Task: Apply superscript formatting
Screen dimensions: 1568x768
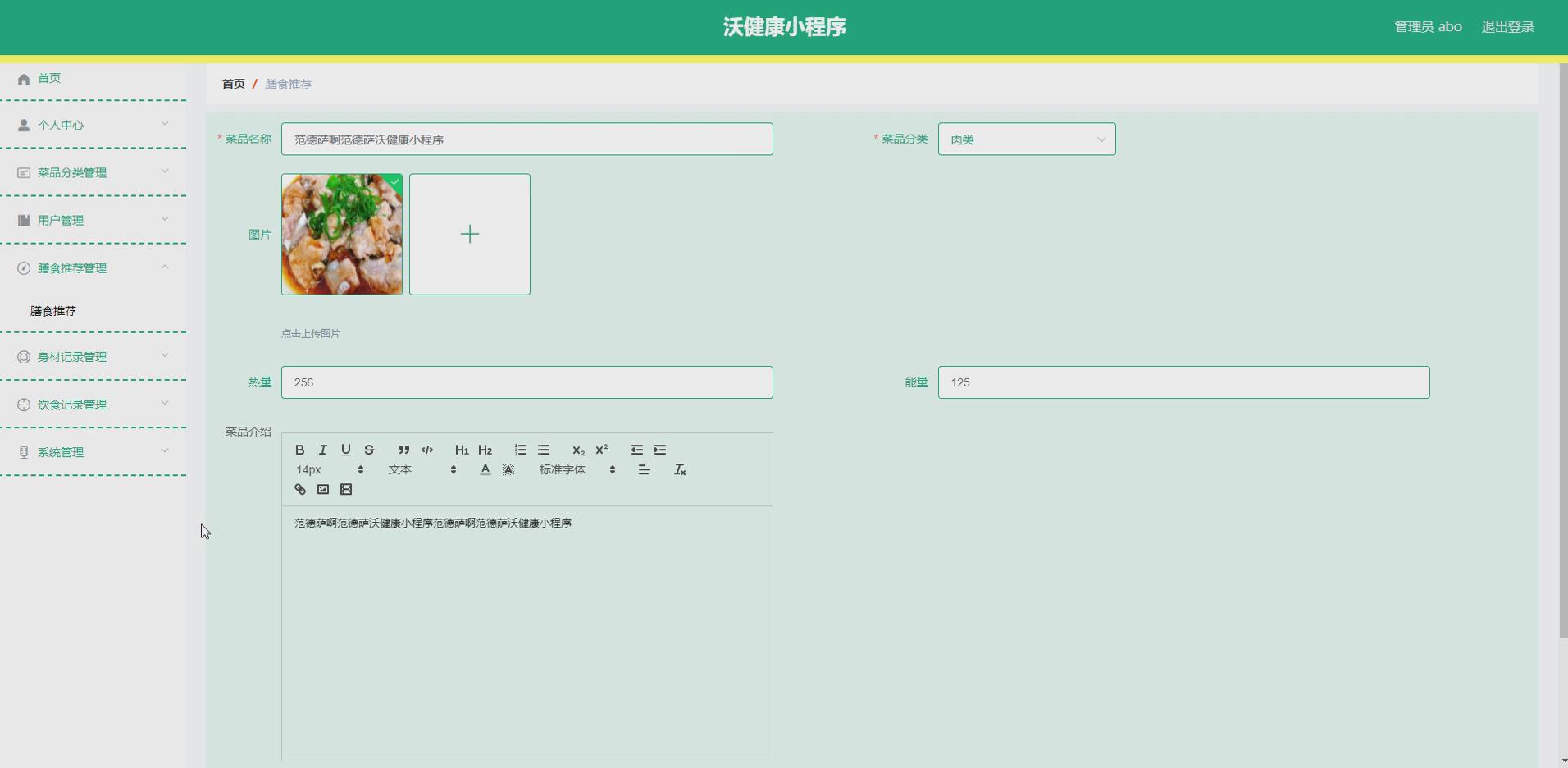Action: [x=601, y=450]
